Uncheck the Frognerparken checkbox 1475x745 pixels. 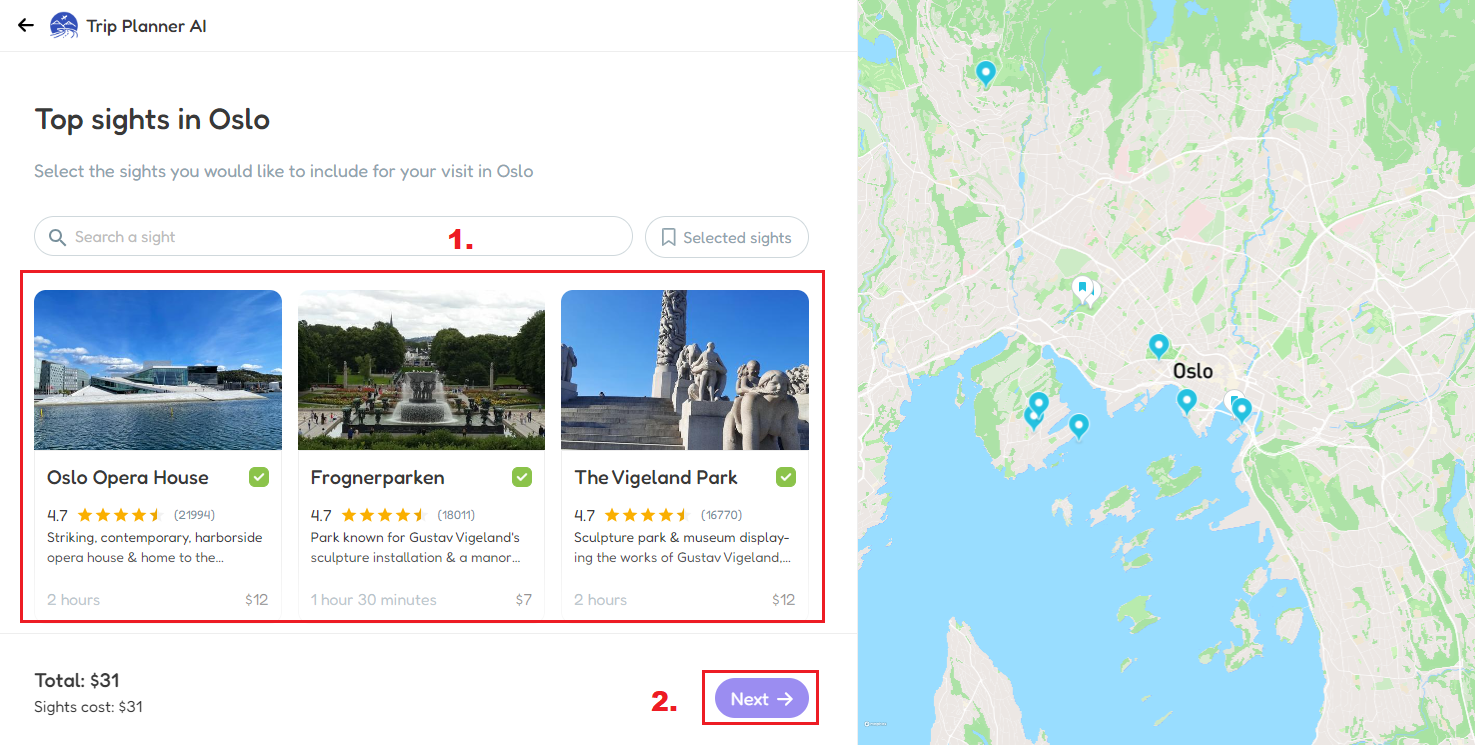[522, 477]
